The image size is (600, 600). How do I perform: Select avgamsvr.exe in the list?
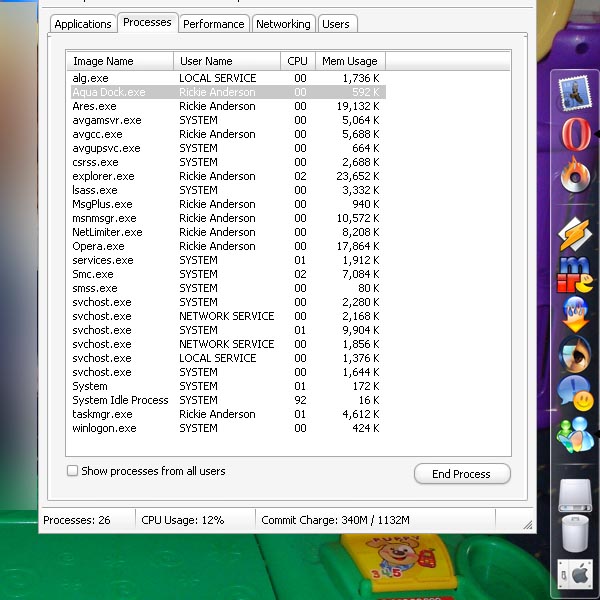[x=228, y=120]
